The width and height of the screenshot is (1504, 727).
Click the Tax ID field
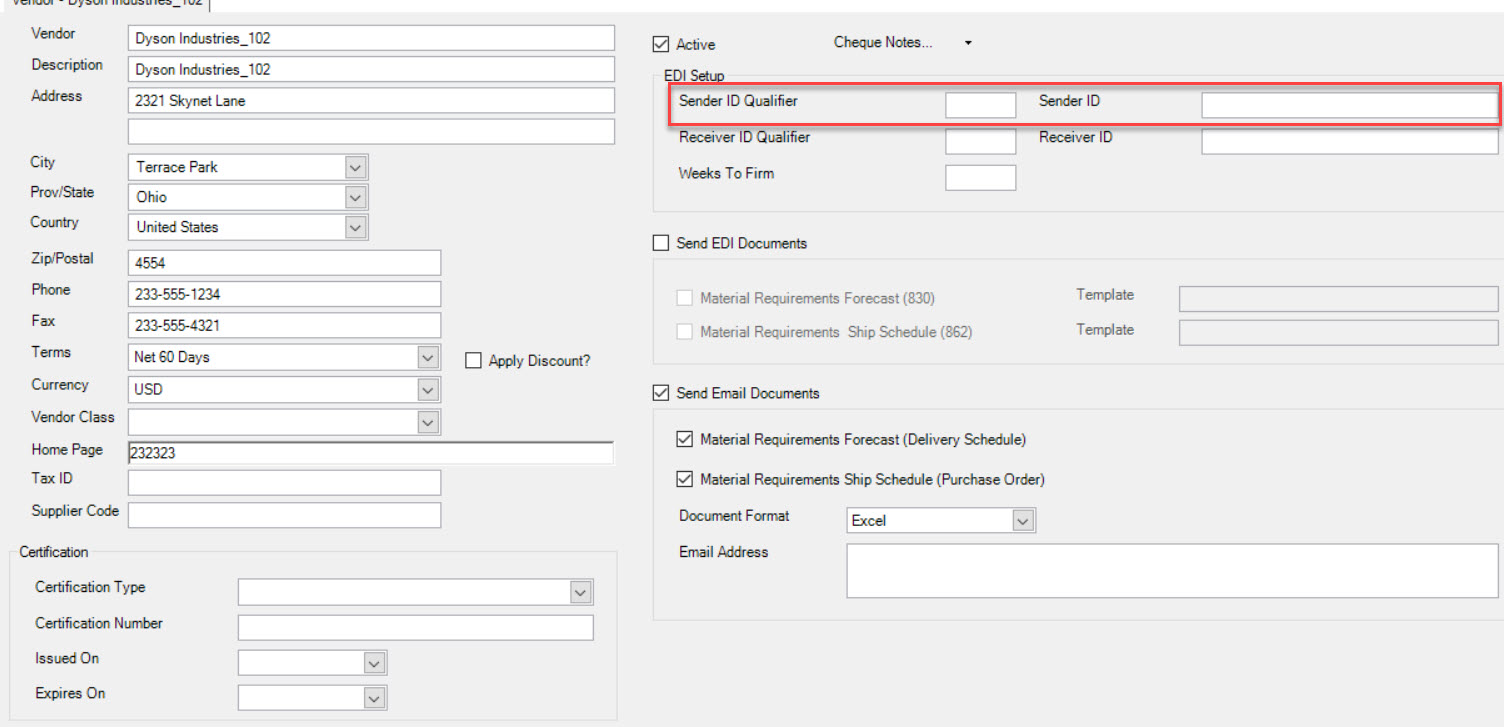point(285,482)
